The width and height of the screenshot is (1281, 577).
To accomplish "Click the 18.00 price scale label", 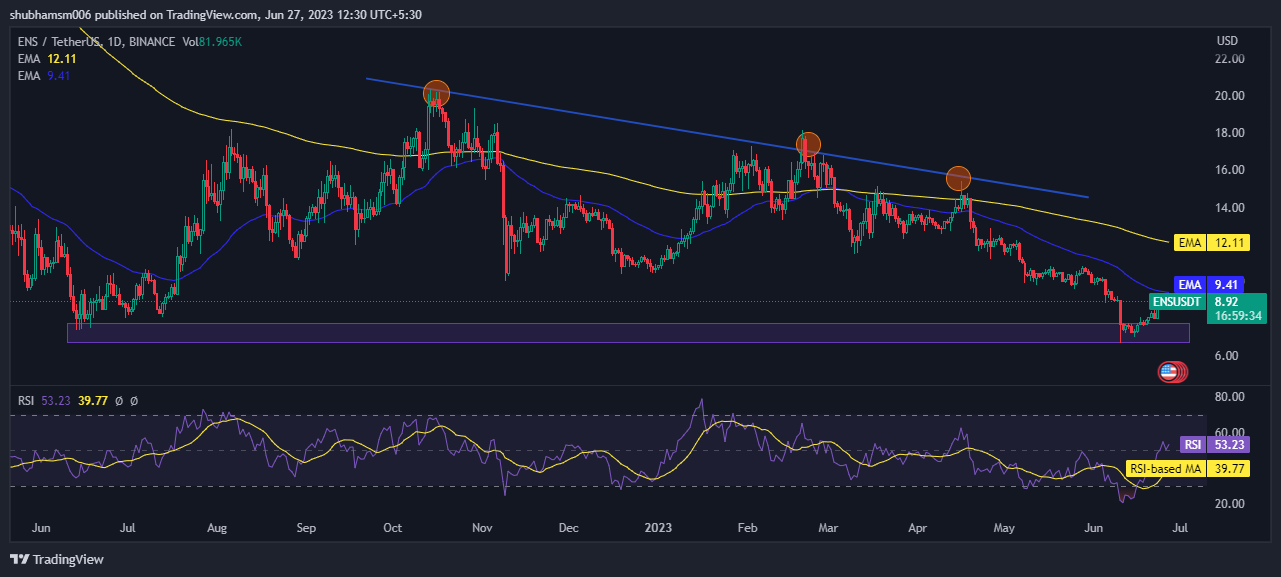I will (1230, 133).
